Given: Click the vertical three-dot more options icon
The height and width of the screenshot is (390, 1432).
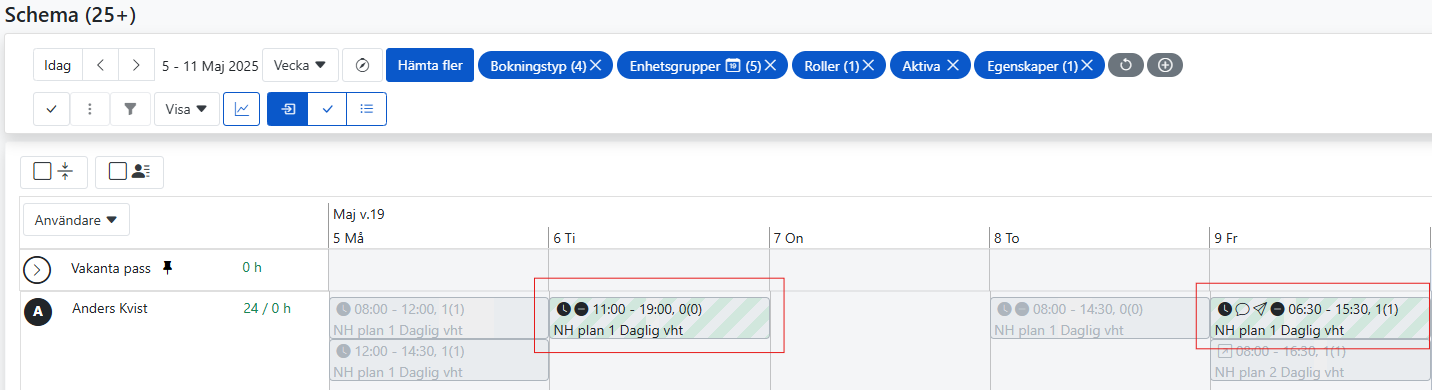Looking at the screenshot, I should [90, 109].
